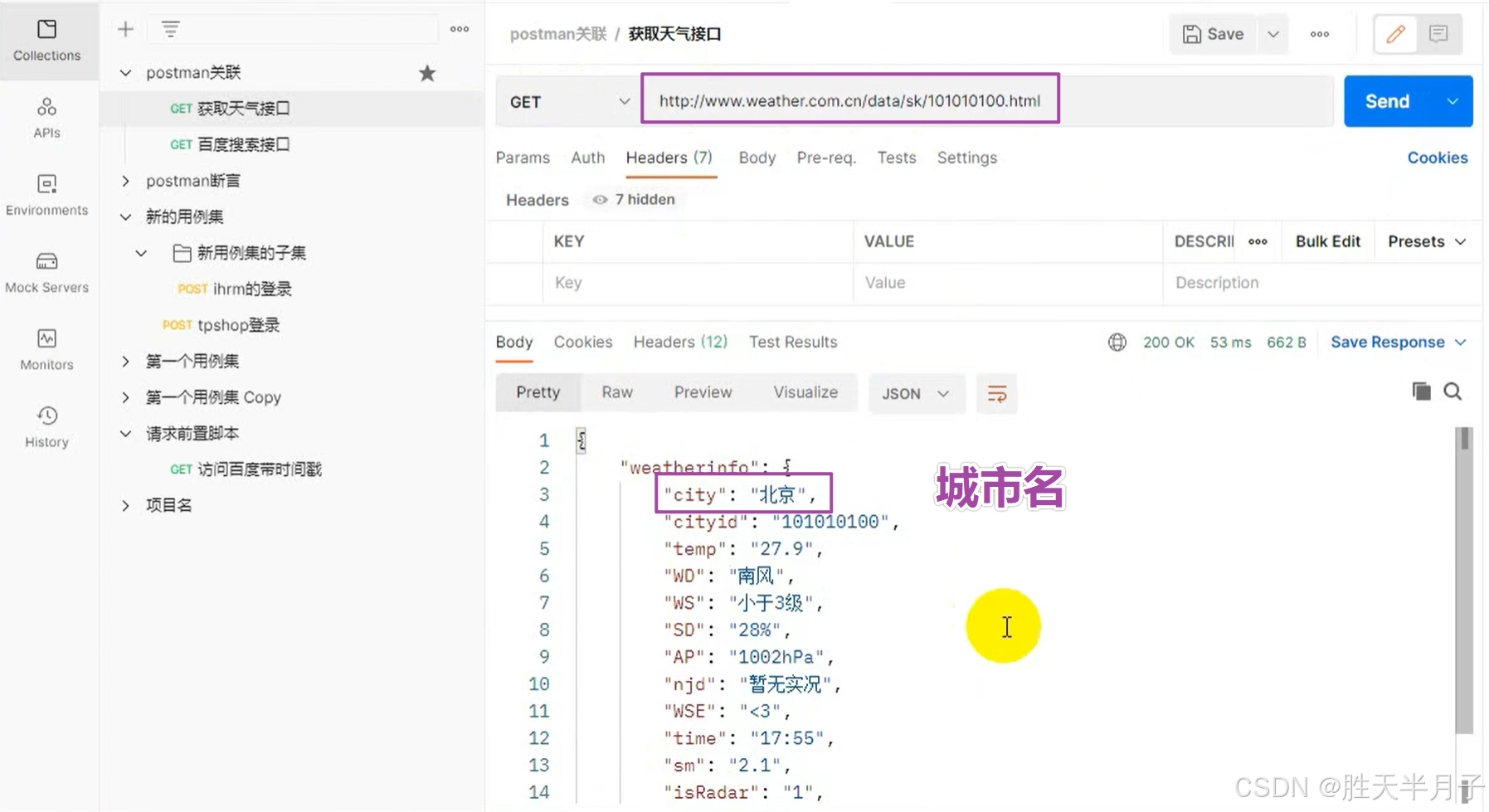Image resolution: width=1489 pixels, height=812 pixels.
Task: Open the response Cookies tab
Action: coord(583,342)
